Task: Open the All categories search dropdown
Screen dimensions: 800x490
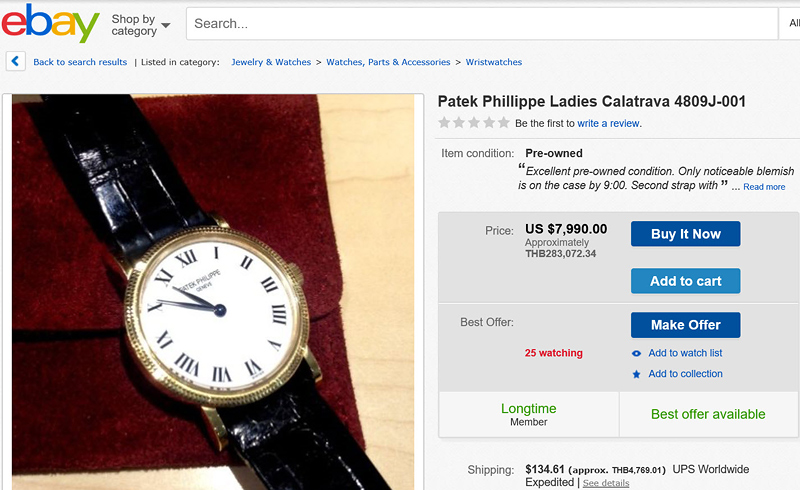Action: click(x=792, y=23)
